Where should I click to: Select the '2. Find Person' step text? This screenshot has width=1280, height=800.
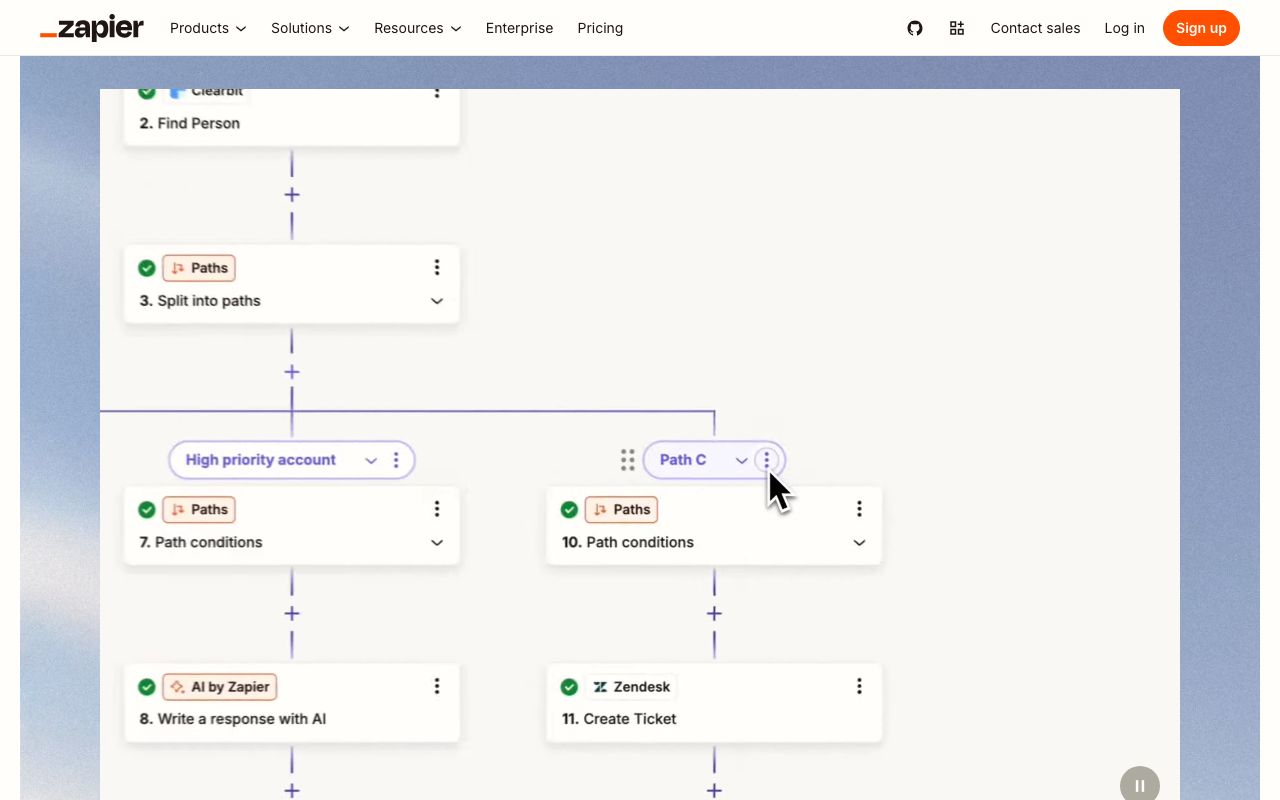click(x=190, y=124)
